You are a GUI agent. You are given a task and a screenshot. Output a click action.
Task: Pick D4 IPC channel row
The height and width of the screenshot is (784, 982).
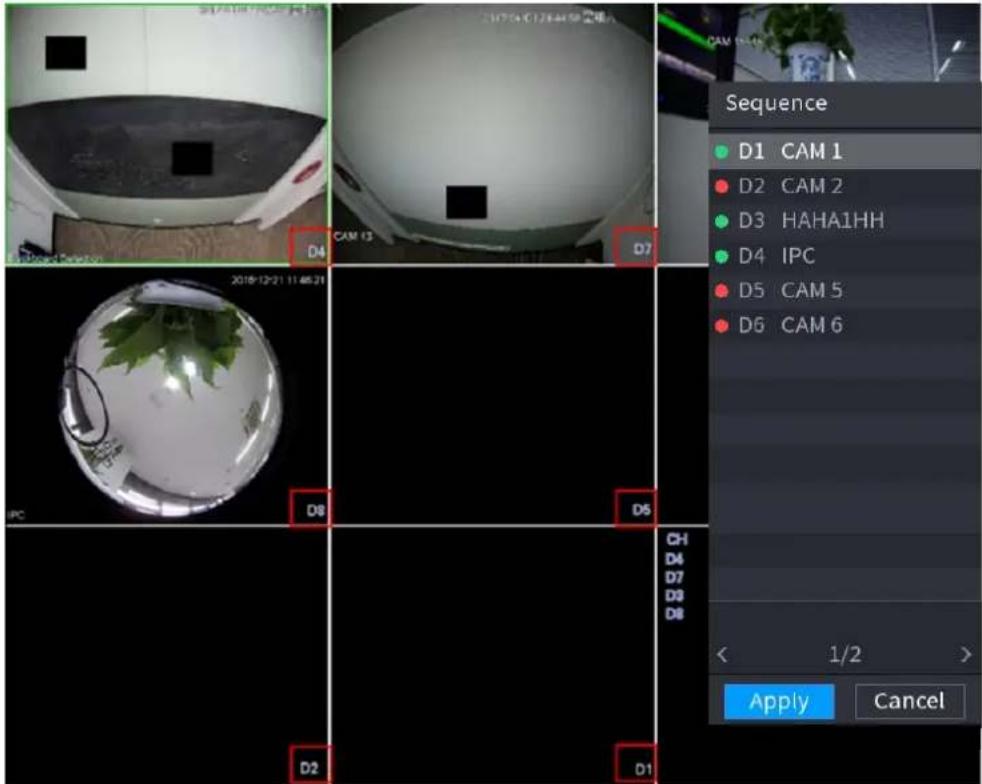[x=845, y=255]
